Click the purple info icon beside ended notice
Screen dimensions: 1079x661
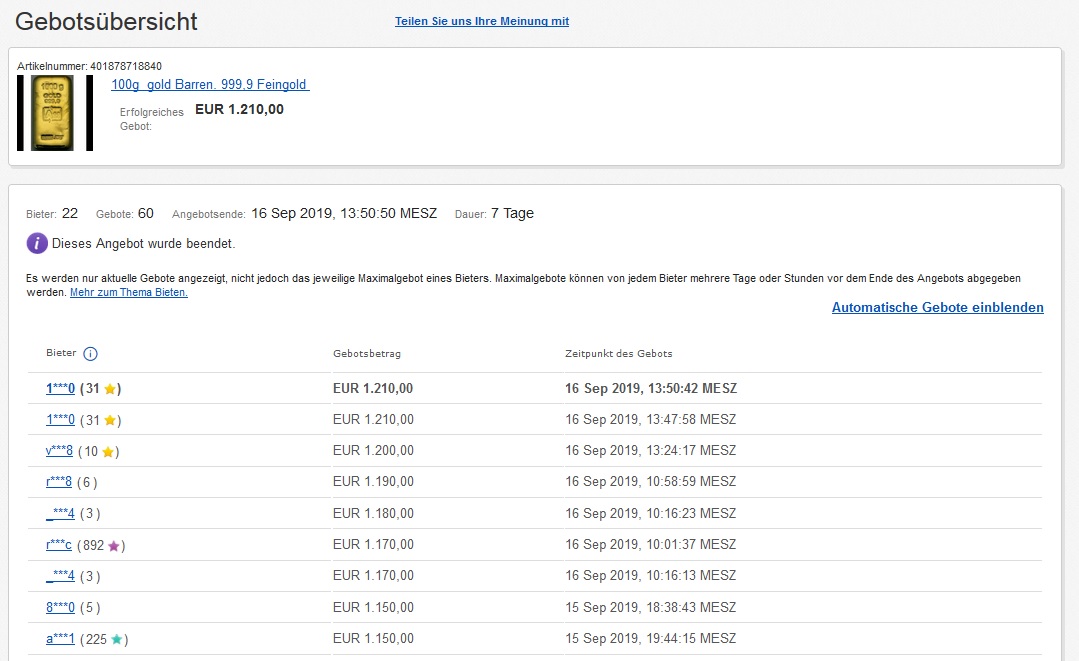[x=37, y=243]
